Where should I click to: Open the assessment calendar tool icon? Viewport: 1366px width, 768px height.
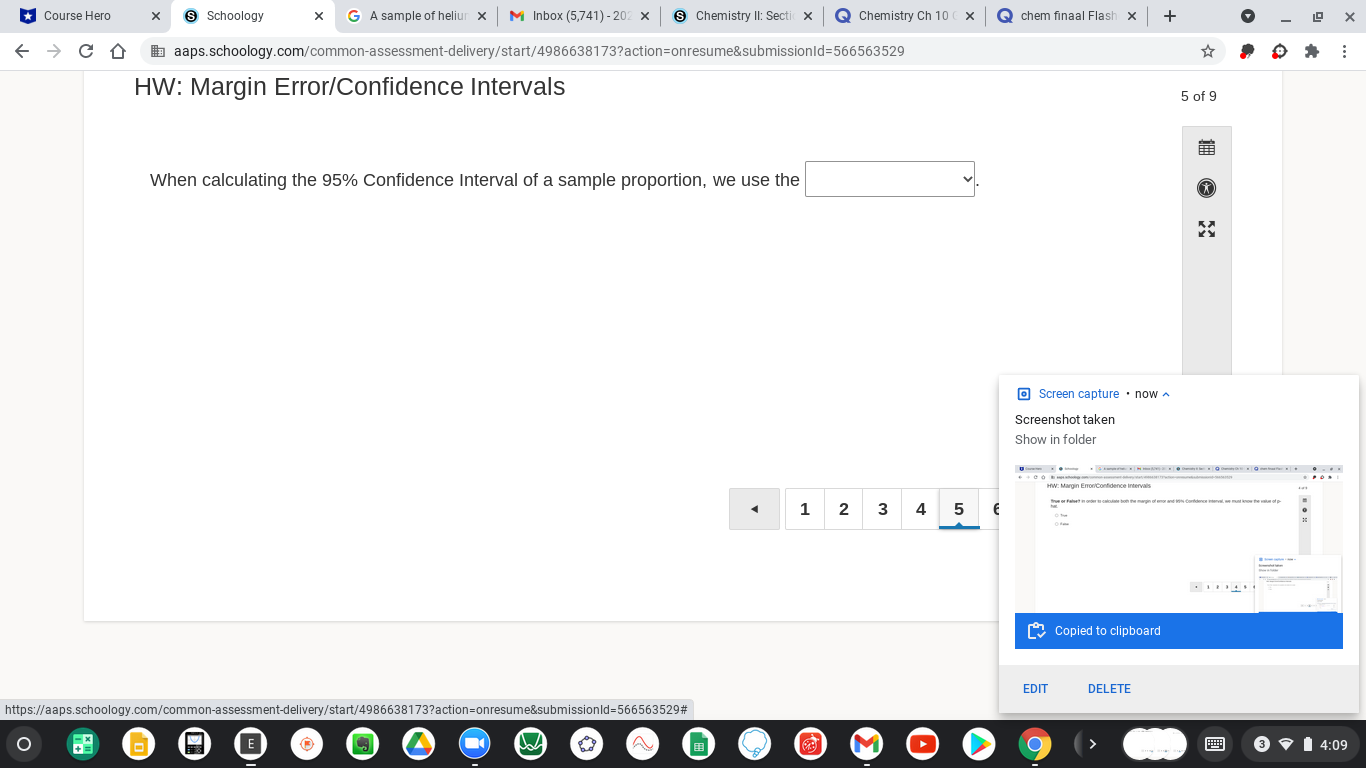[x=1206, y=146]
